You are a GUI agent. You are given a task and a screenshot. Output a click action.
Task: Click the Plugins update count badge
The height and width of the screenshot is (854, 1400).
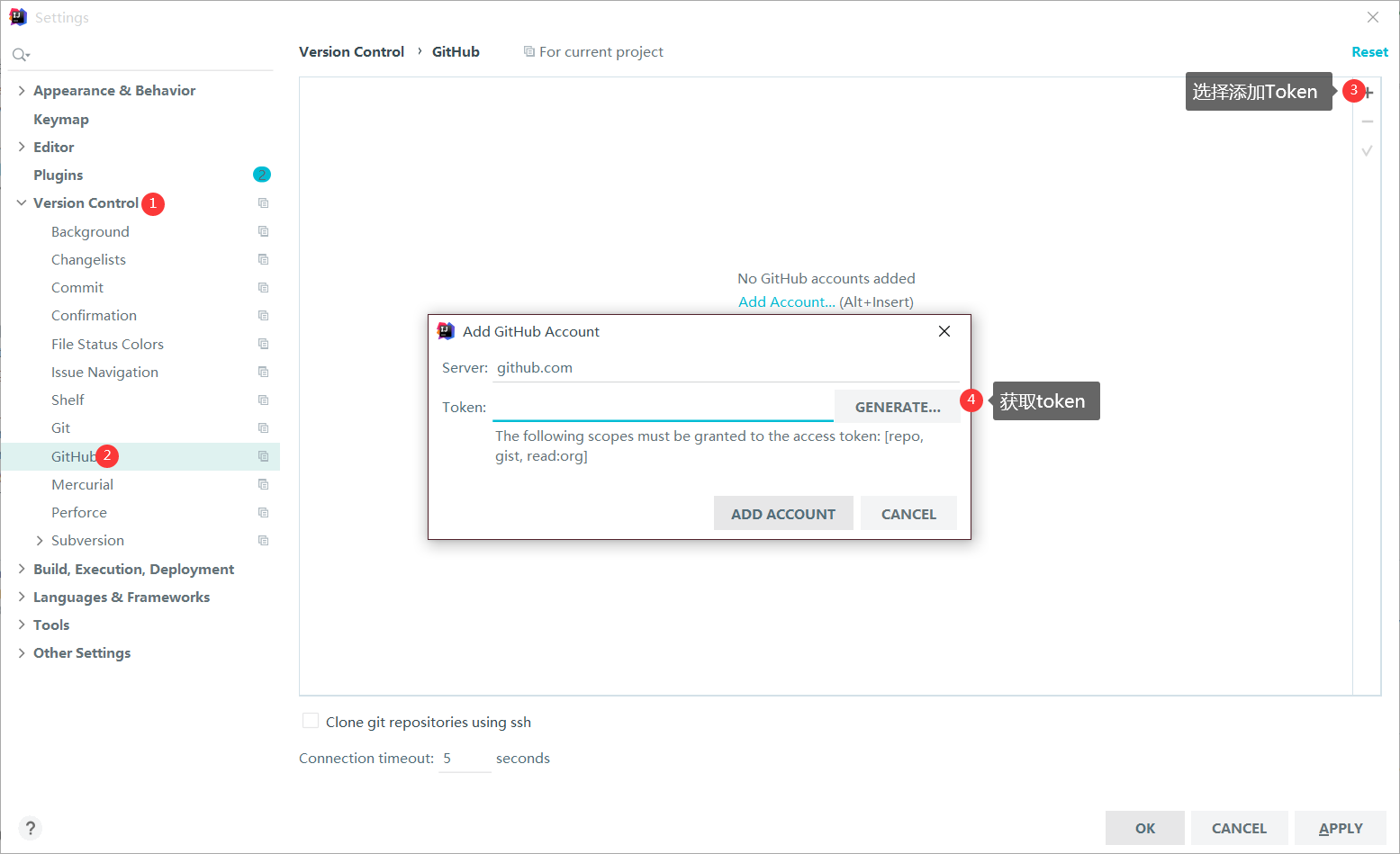262,175
